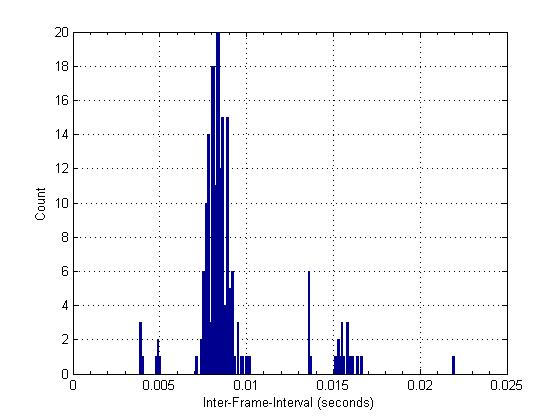The image size is (560, 420).
Task: Click the tallest histogram bar reaching count 20
Action: click(218, 203)
